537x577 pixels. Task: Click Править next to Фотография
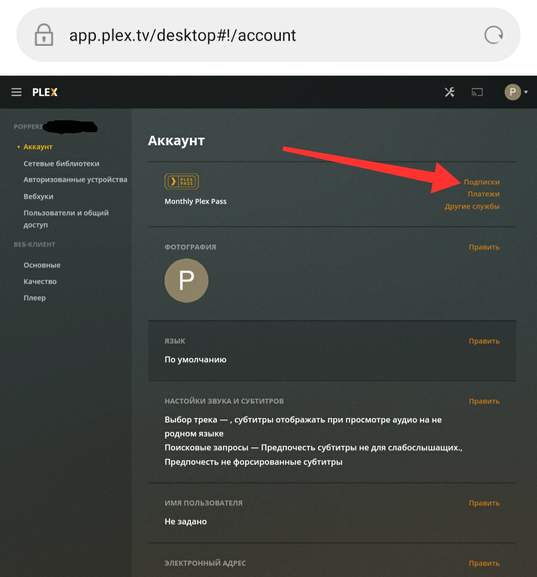coord(484,247)
